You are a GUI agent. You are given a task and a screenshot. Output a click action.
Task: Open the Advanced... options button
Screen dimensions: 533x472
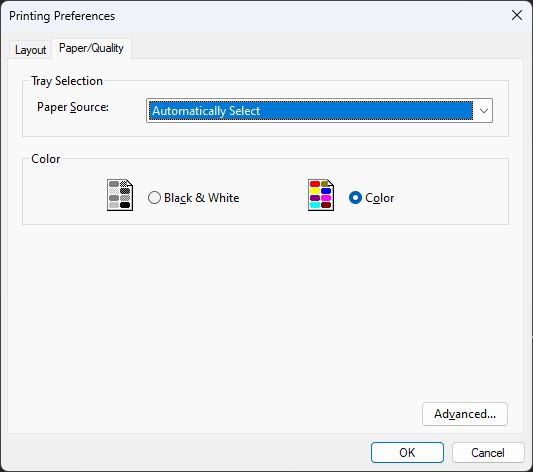[465, 414]
